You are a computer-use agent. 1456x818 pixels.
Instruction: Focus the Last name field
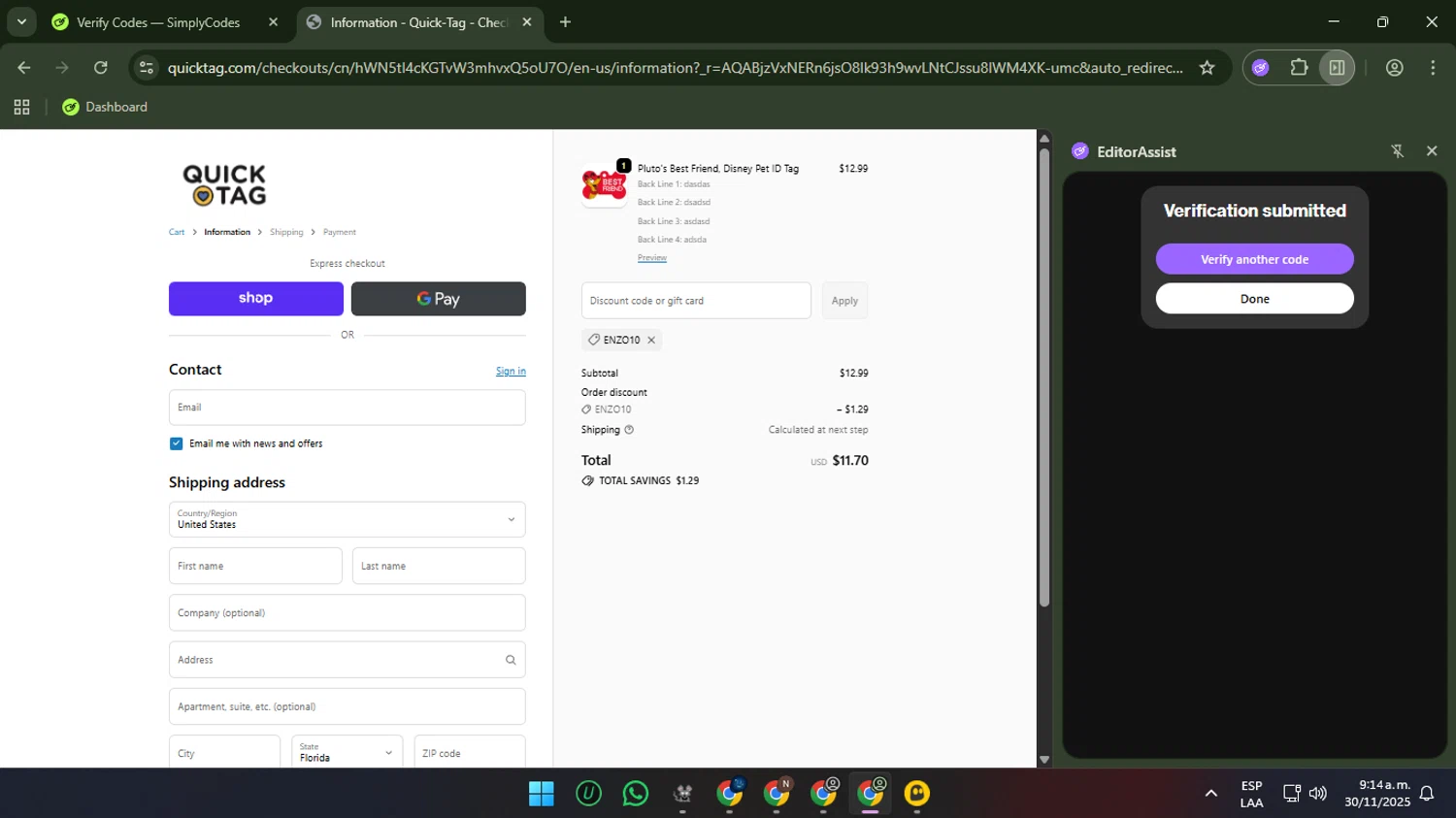tap(439, 566)
